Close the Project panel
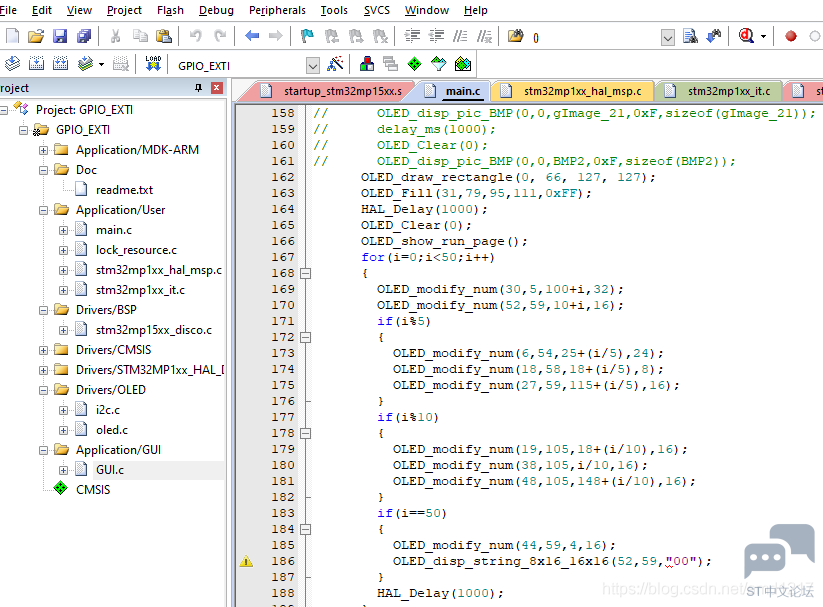 click(x=216, y=88)
